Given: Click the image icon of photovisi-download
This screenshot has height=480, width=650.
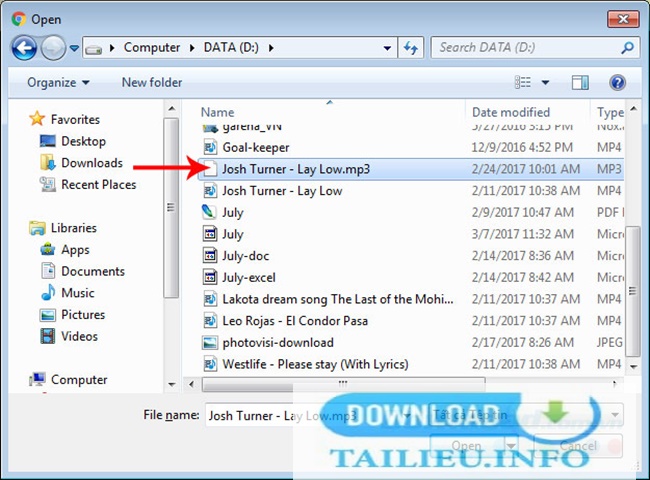Looking at the screenshot, I should click(x=210, y=342).
